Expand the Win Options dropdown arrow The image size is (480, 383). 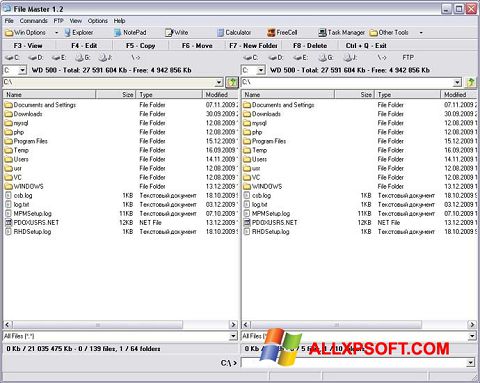56,33
